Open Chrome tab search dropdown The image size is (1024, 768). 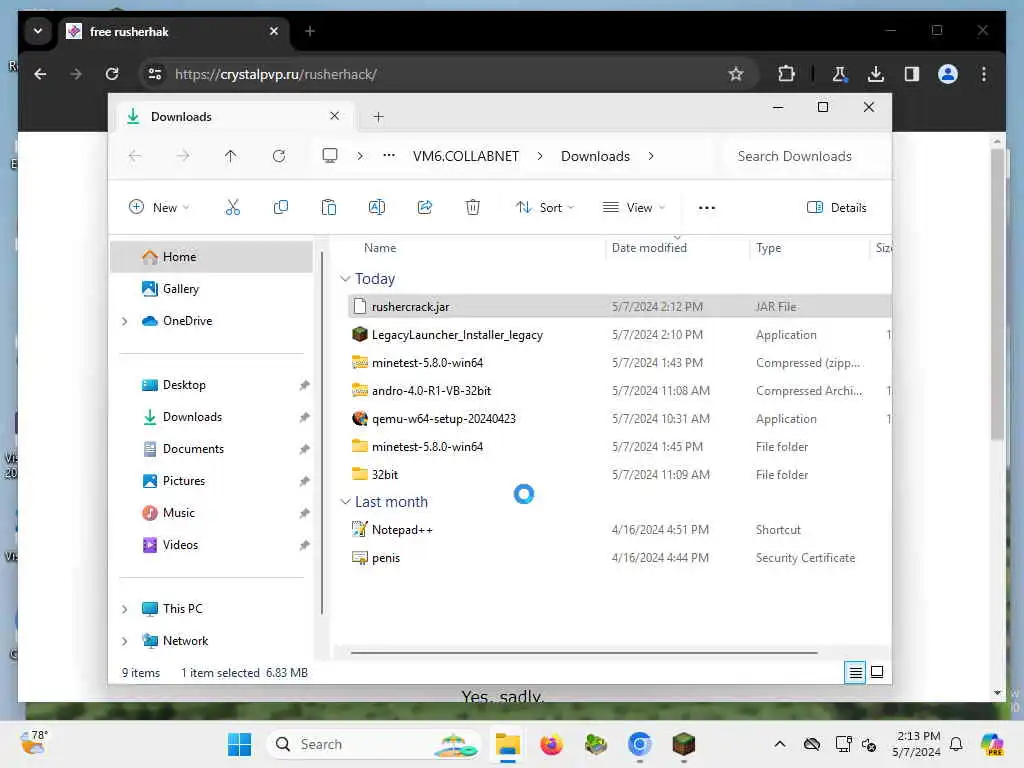38,31
